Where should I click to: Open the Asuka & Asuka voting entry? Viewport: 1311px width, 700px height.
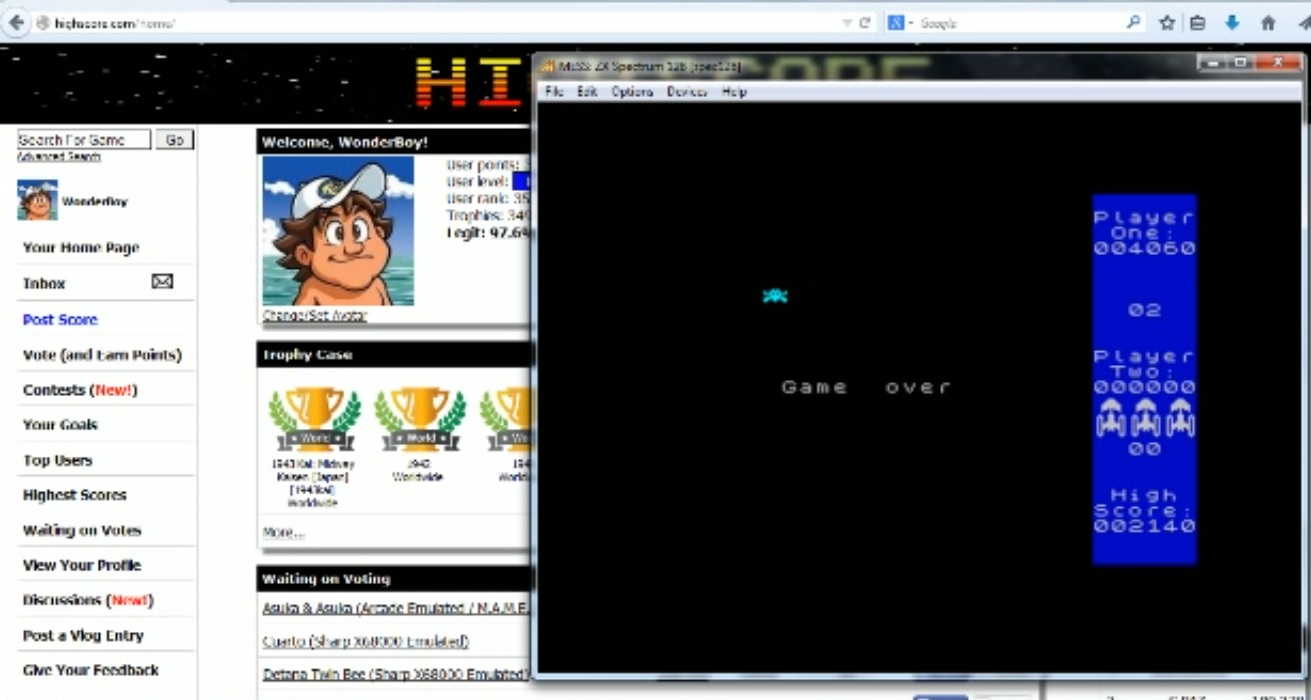pyautogui.click(x=395, y=608)
